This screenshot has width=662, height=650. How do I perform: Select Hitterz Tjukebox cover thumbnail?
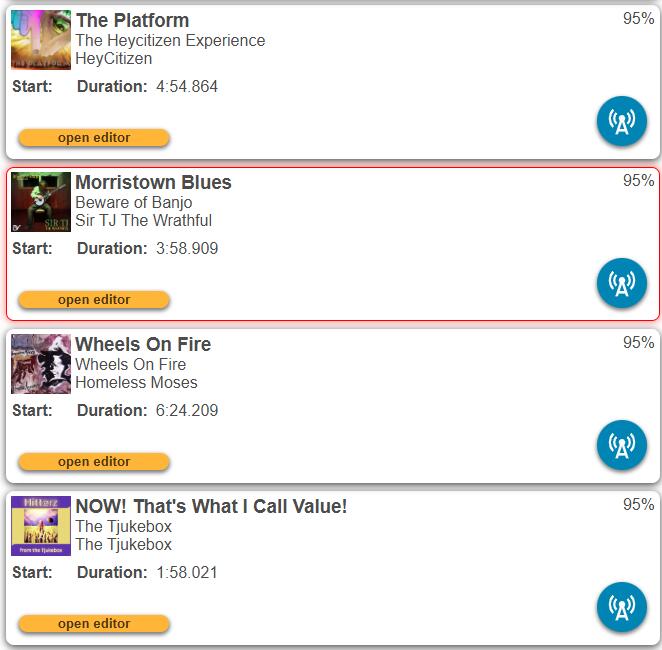coord(41,526)
